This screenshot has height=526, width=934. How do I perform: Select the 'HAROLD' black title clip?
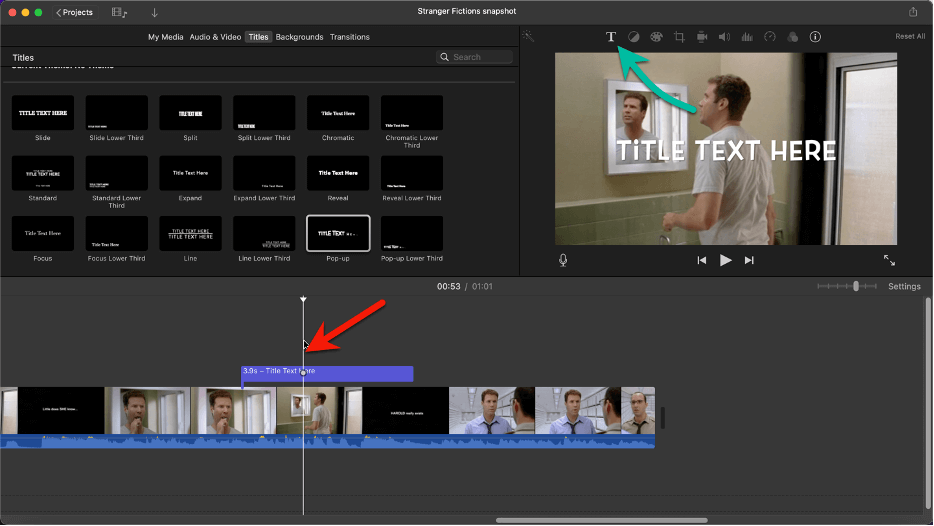click(x=406, y=410)
